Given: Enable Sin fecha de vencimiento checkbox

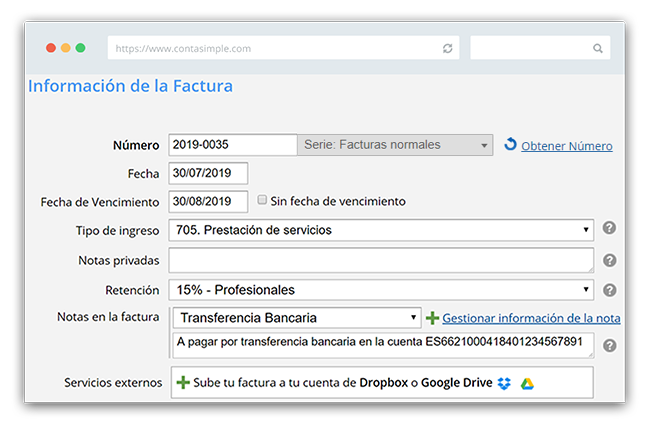Looking at the screenshot, I should (x=262, y=200).
